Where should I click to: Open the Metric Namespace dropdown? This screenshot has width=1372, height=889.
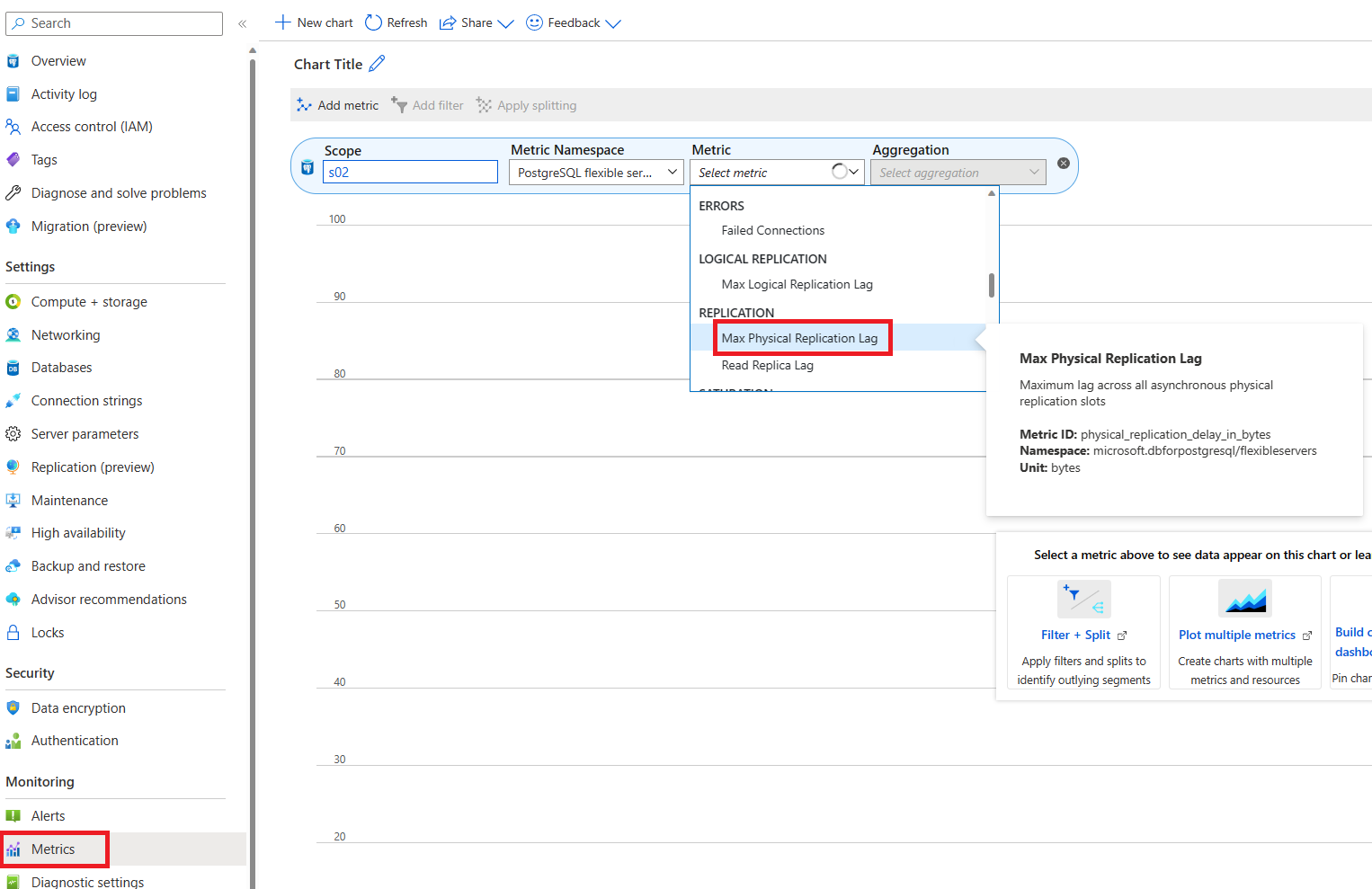pos(596,173)
